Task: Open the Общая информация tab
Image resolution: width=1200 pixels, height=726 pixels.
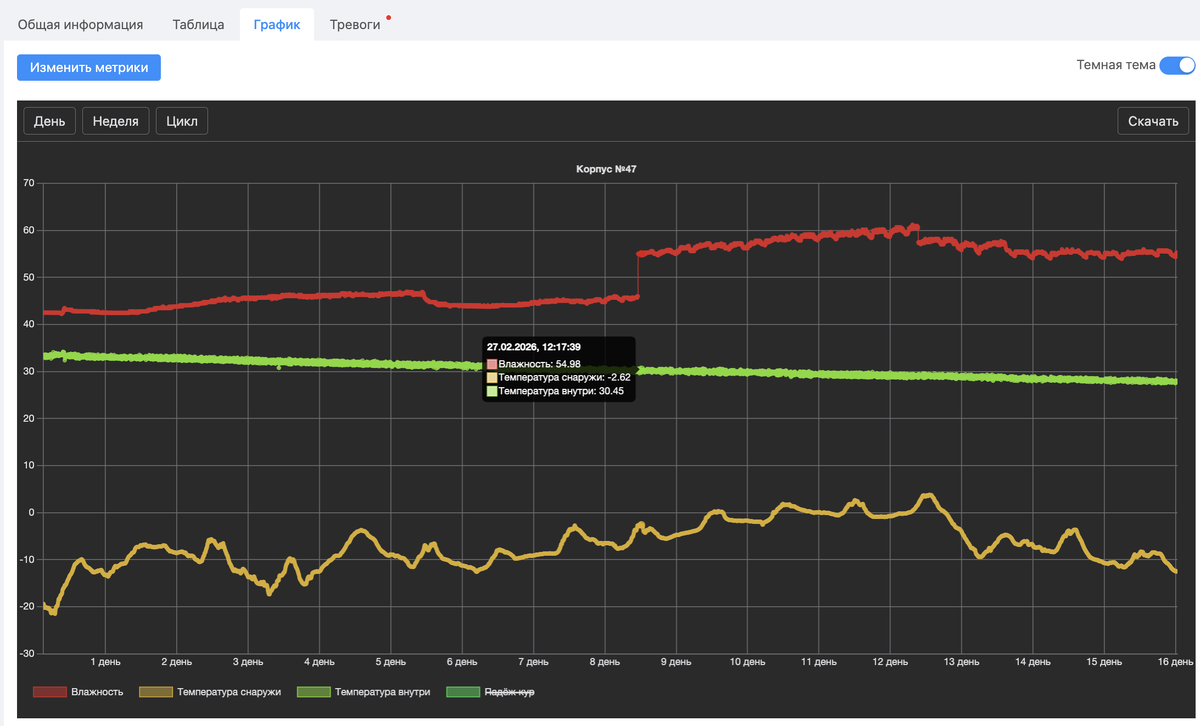Action: pos(80,24)
